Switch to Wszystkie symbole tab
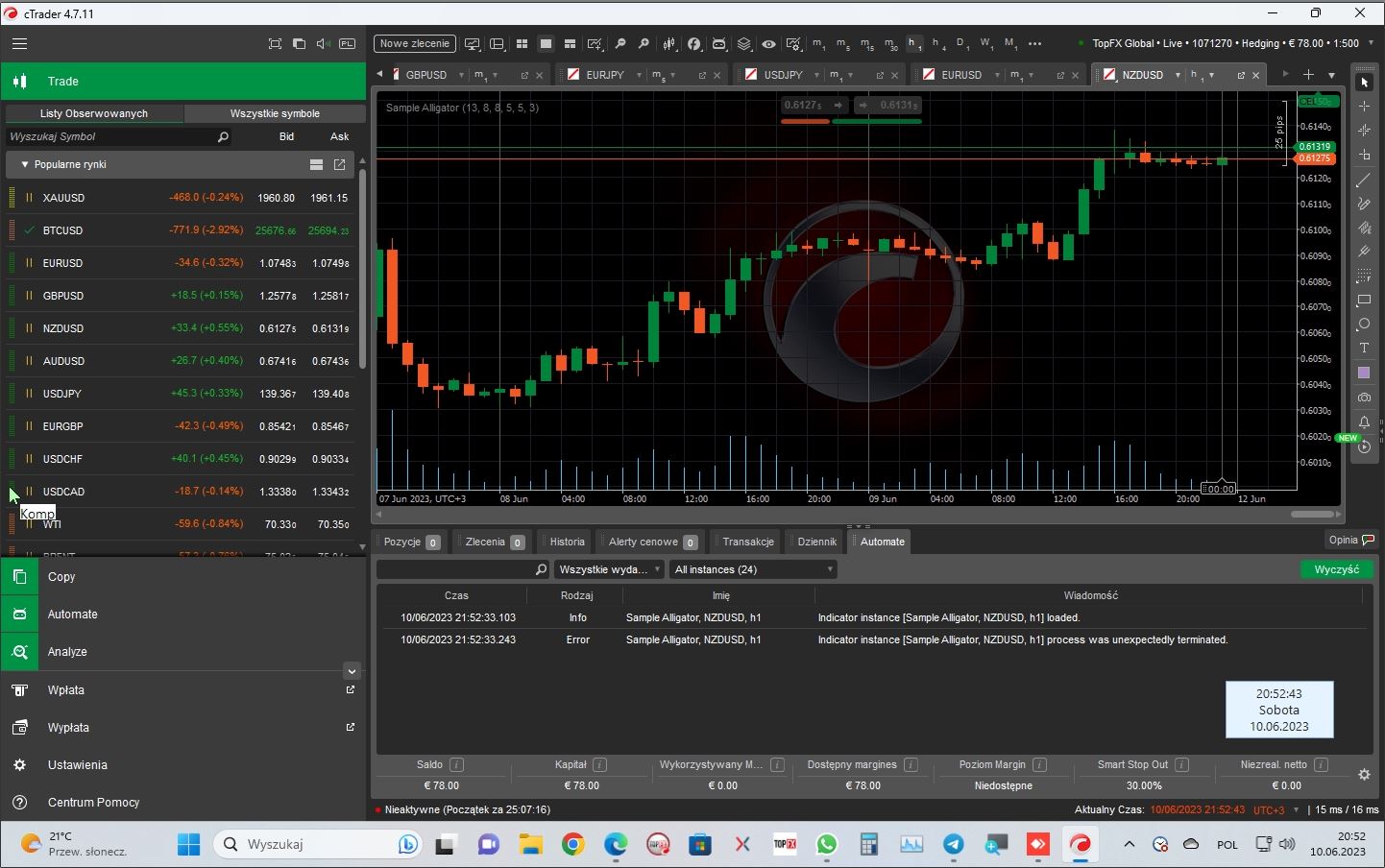Viewport: 1385px width, 868px height. tap(275, 113)
